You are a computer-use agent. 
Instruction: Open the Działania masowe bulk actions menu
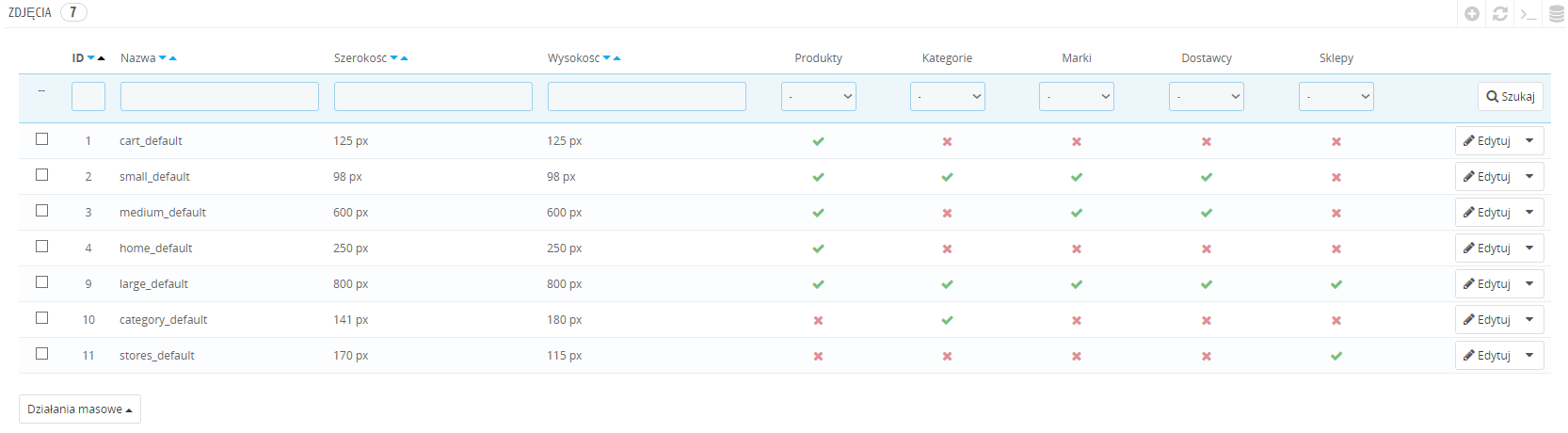[80, 409]
